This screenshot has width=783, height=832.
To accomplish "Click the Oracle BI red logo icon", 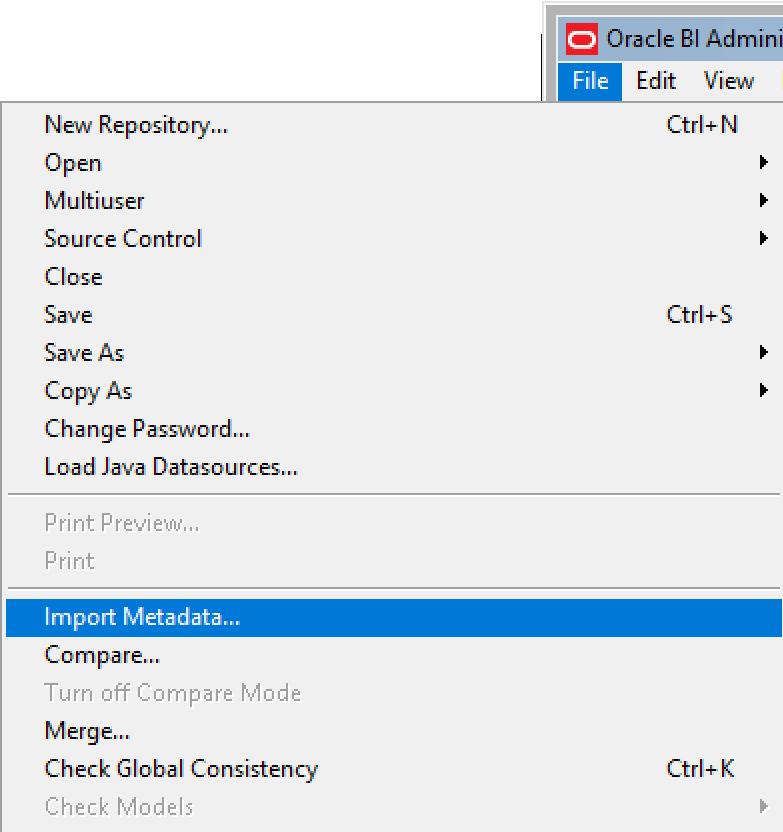I will (x=582, y=40).
